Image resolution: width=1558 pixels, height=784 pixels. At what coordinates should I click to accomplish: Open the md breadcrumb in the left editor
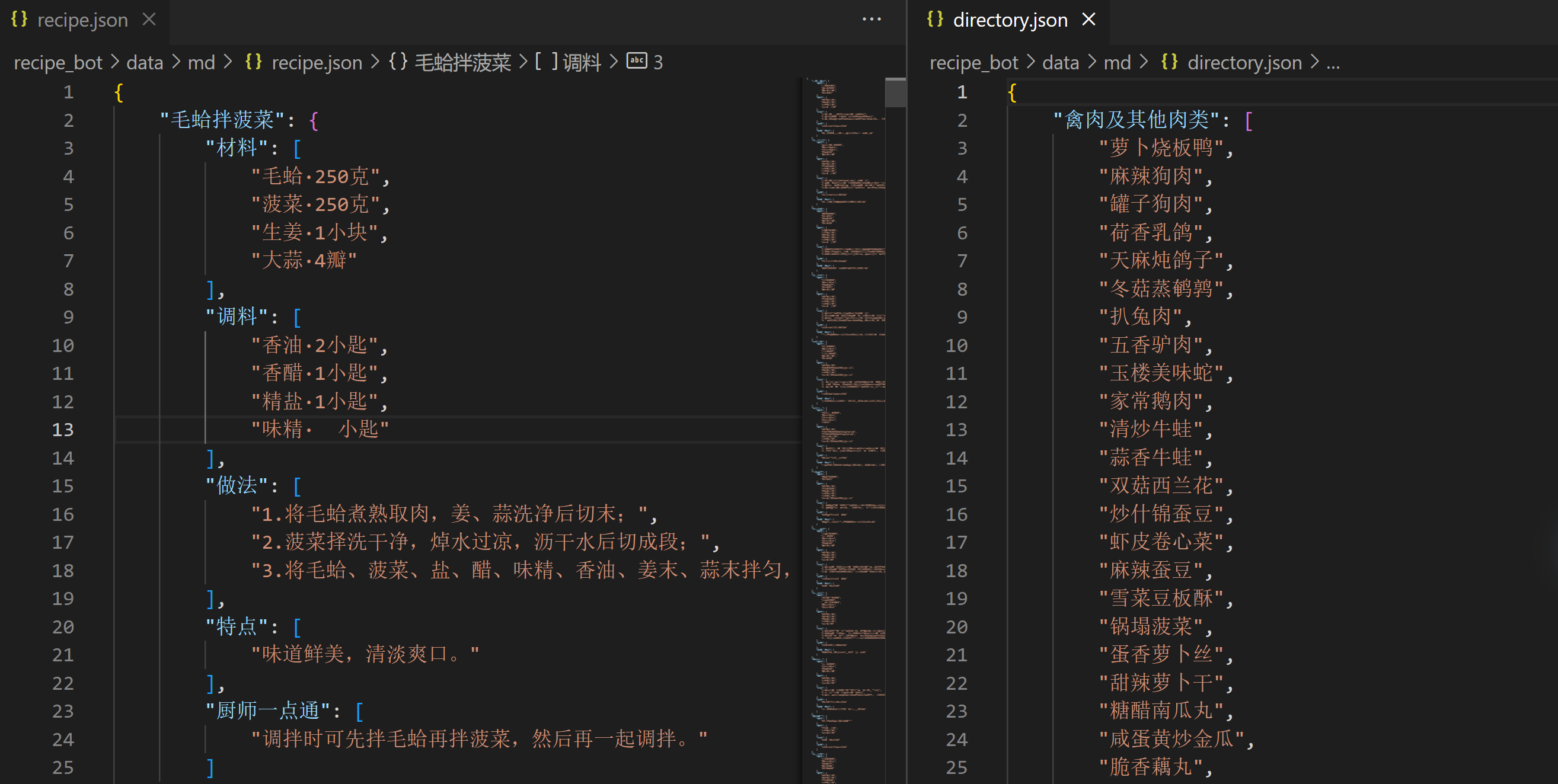[x=202, y=62]
